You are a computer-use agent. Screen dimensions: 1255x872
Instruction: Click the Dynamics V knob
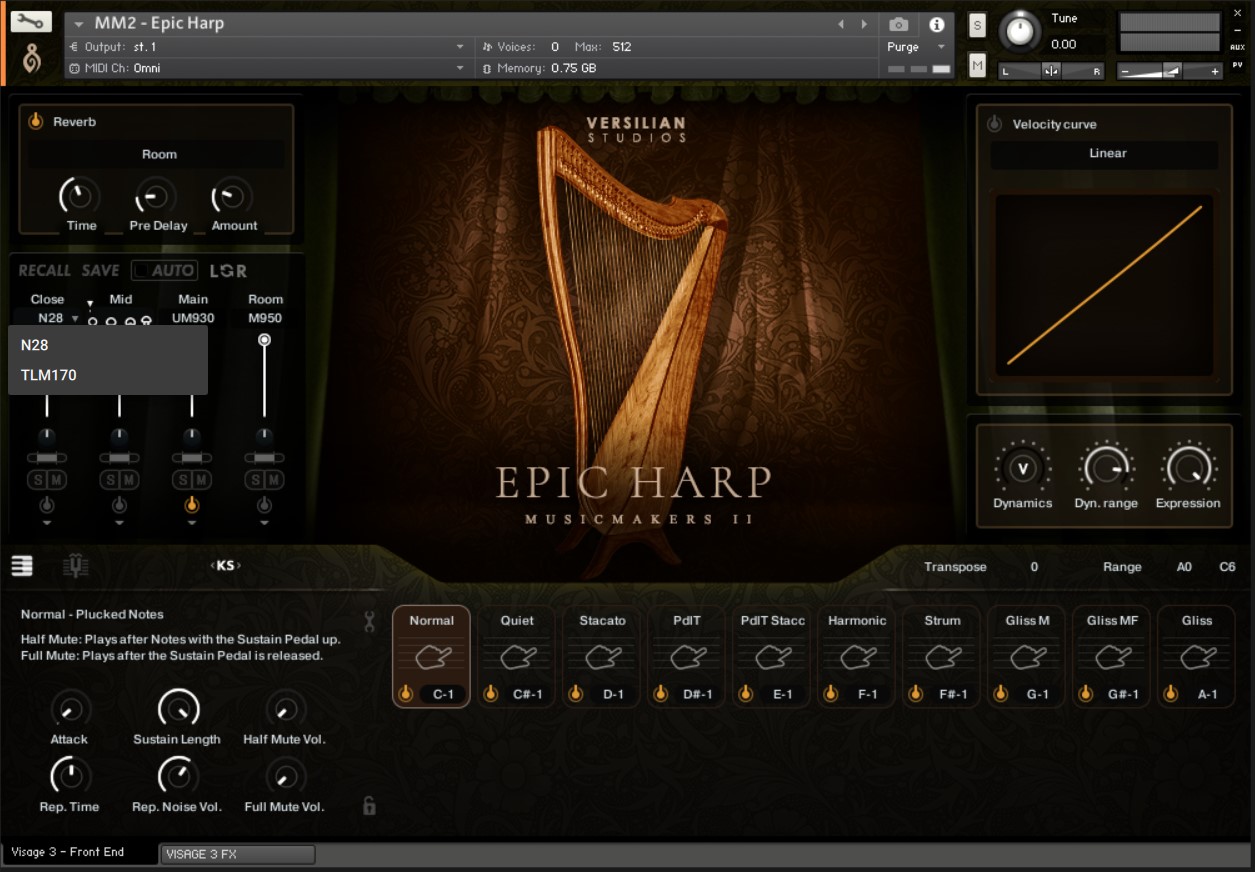click(1022, 468)
